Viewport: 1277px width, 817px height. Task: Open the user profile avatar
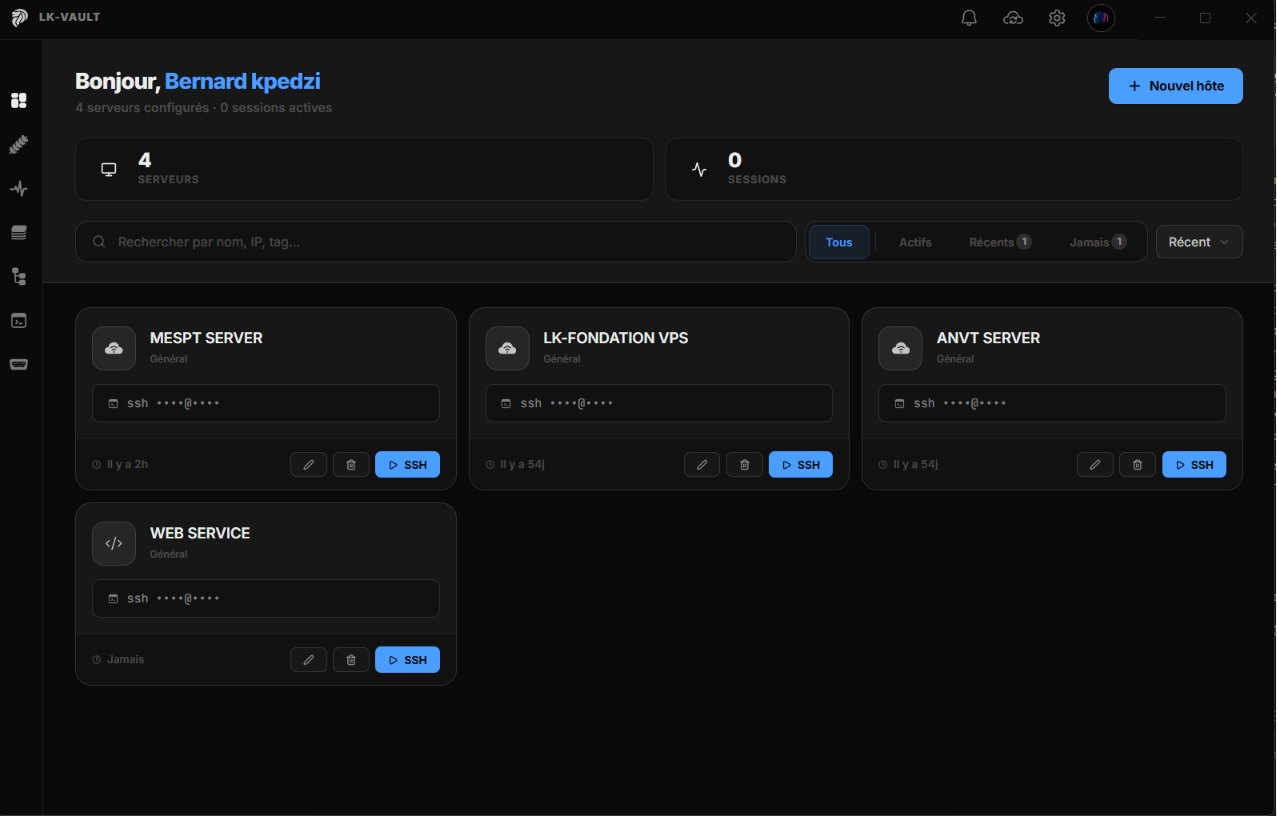click(1101, 18)
